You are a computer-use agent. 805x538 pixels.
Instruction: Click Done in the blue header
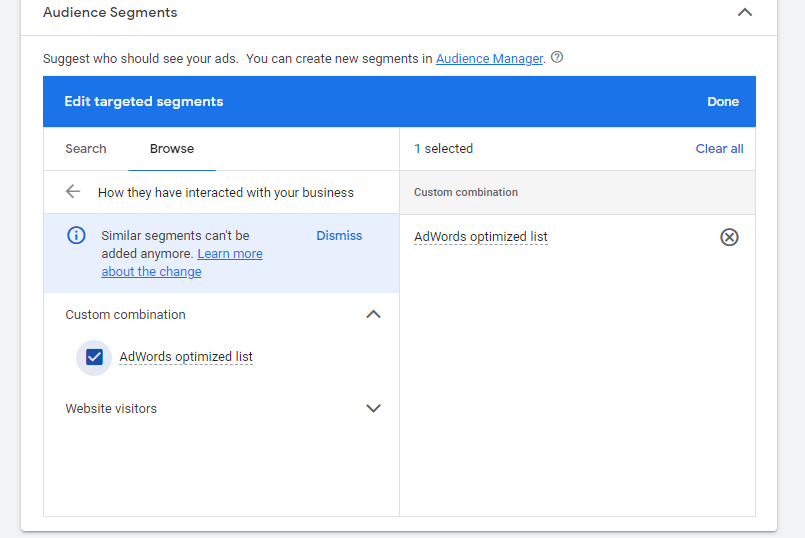coord(723,102)
